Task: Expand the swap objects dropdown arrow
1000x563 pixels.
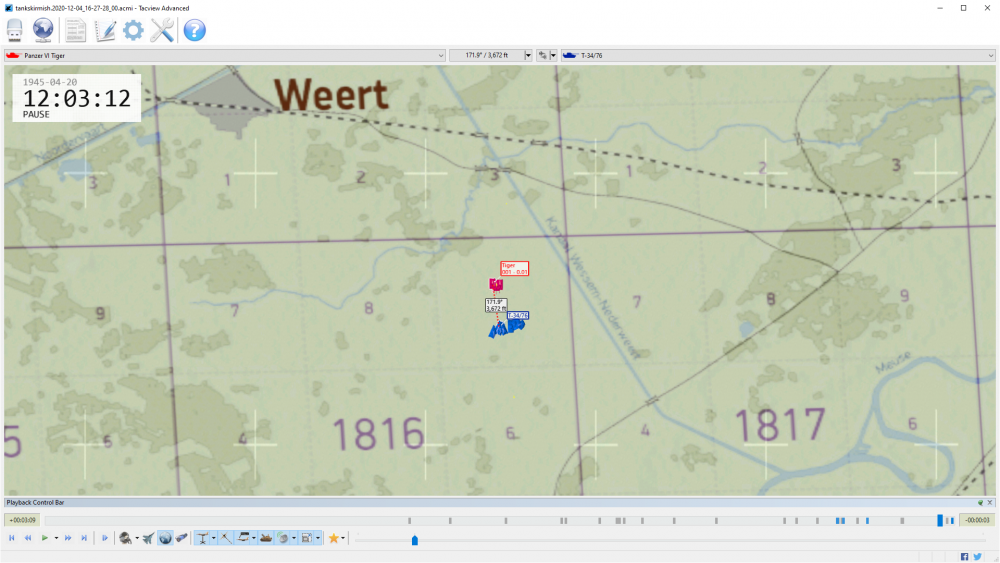Action: [553, 55]
